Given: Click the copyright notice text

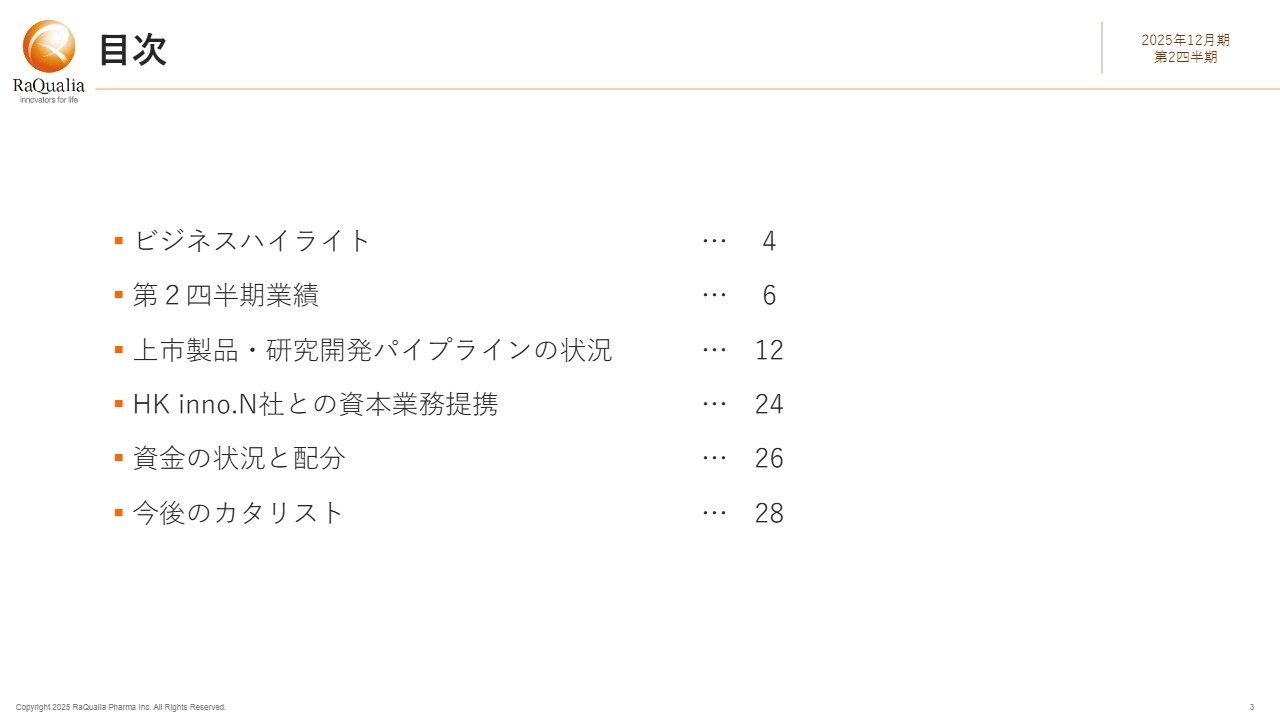Looking at the screenshot, I should (x=121, y=707).
